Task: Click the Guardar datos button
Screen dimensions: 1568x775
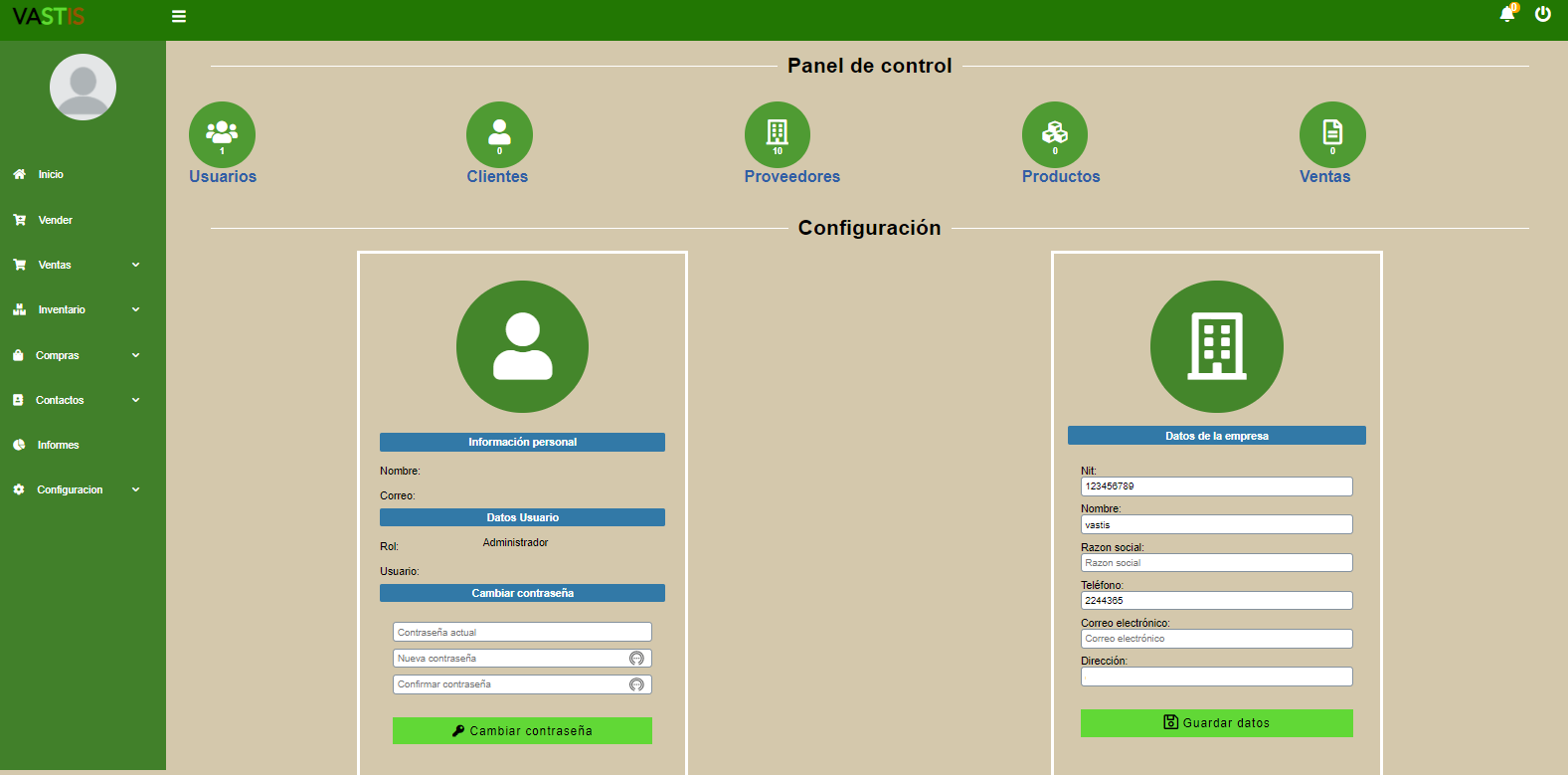Action: [1217, 723]
